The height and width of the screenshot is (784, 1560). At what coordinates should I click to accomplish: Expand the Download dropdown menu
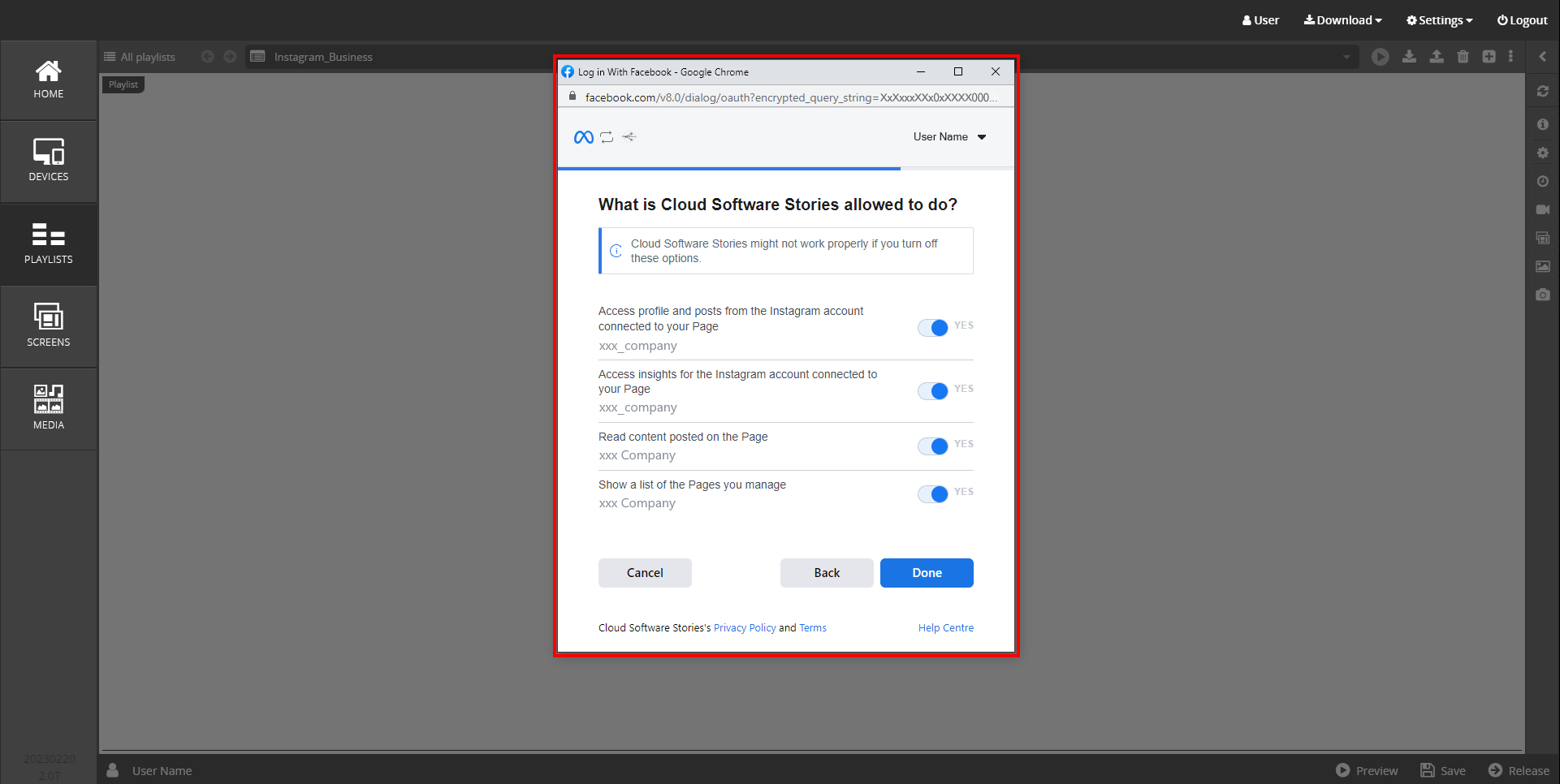pyautogui.click(x=1343, y=20)
